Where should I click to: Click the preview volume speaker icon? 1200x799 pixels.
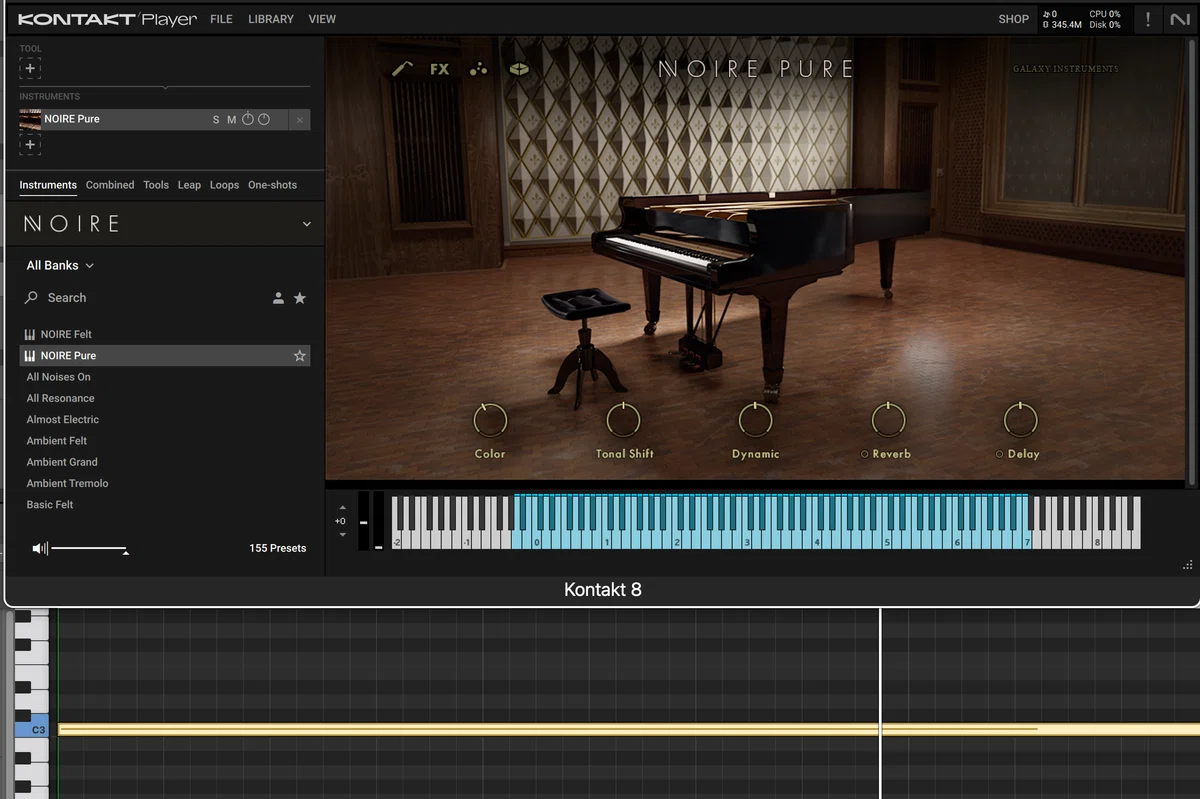click(x=40, y=548)
